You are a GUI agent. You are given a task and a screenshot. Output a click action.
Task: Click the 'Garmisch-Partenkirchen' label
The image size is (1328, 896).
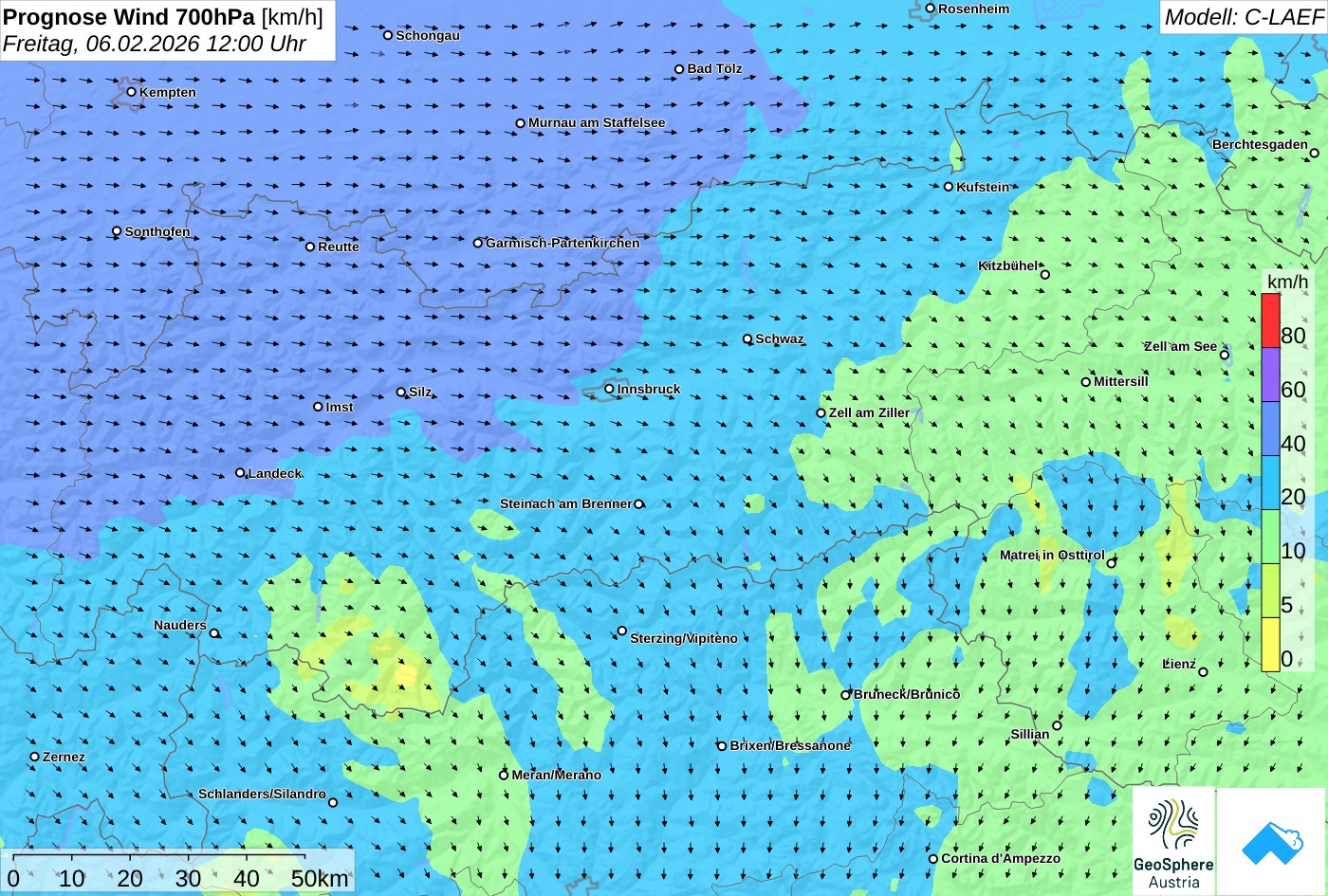(563, 243)
